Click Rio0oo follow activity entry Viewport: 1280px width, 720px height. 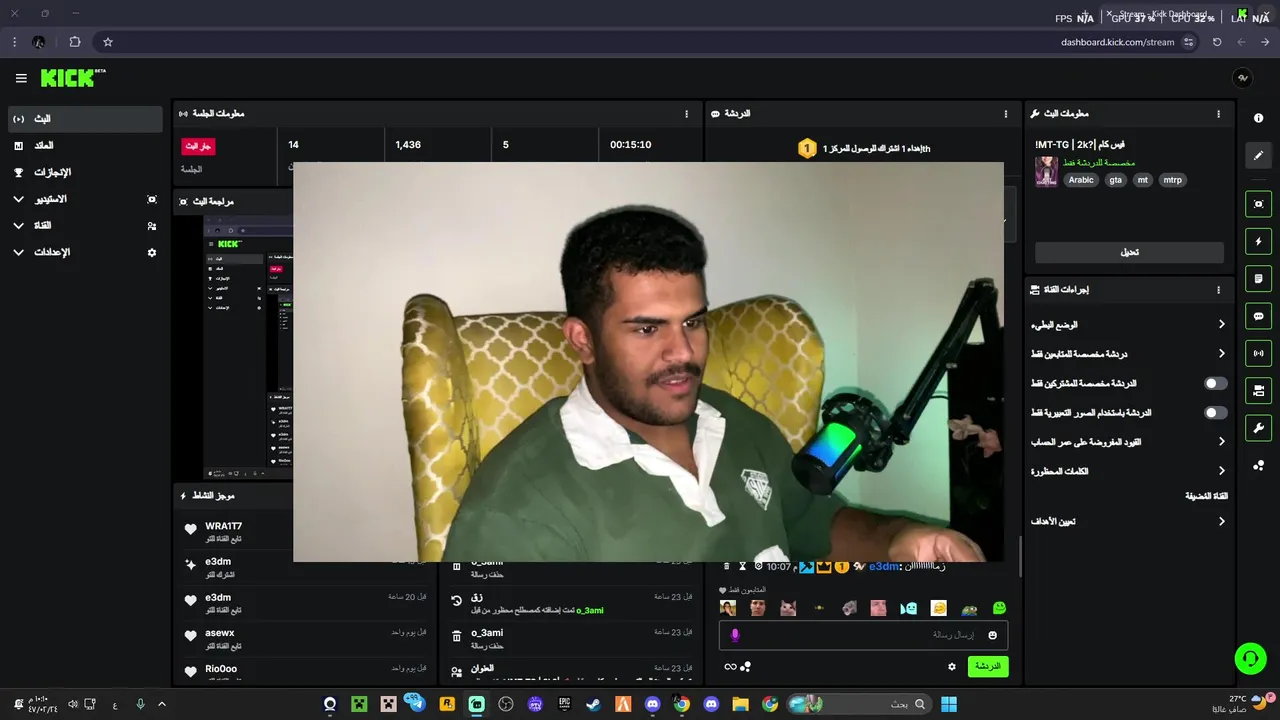point(305,672)
